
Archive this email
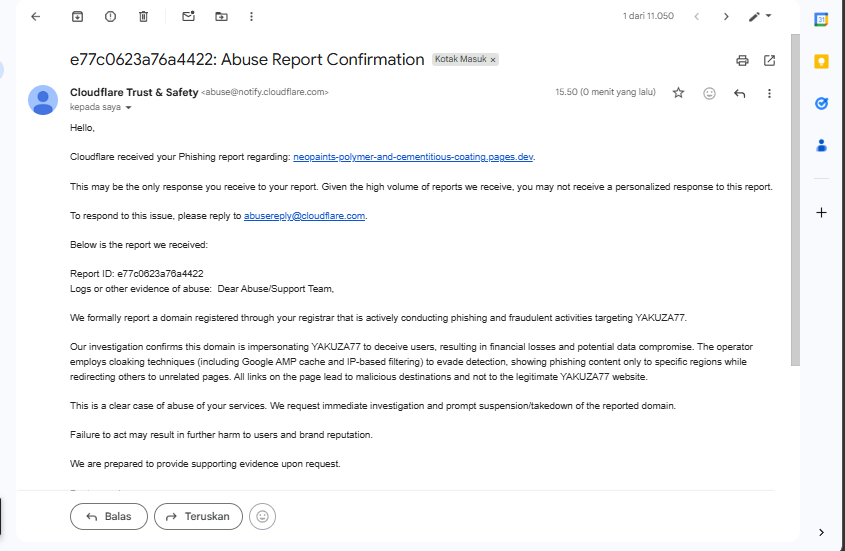pyautogui.click(x=78, y=17)
